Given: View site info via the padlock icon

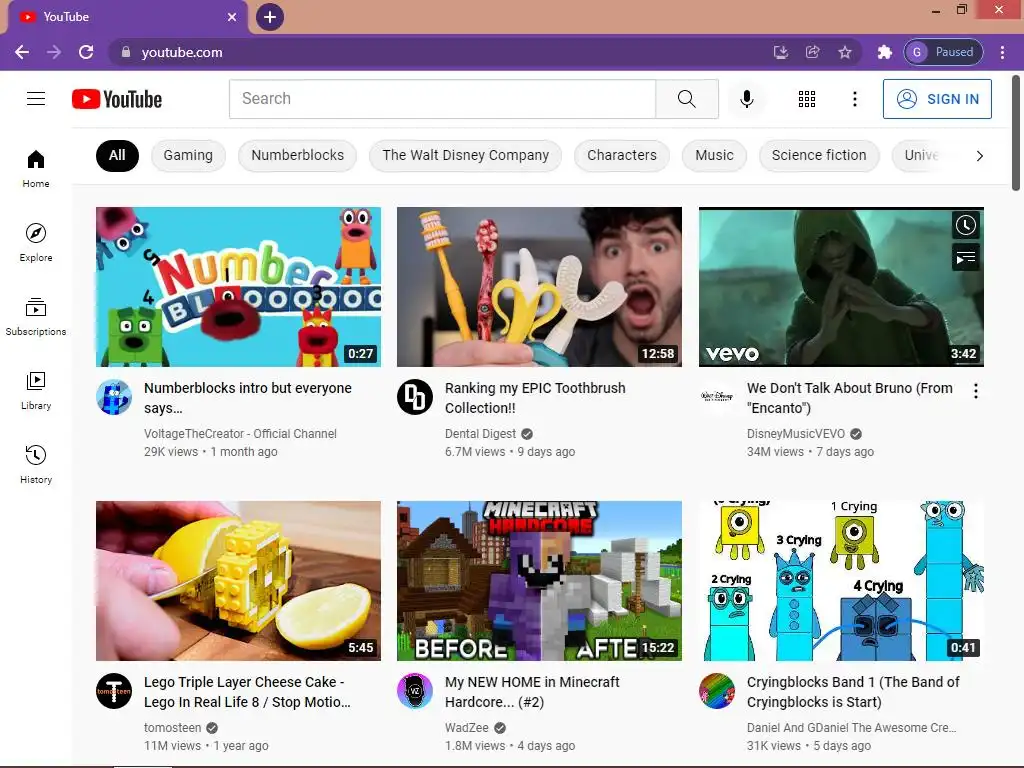Looking at the screenshot, I should coord(126,52).
